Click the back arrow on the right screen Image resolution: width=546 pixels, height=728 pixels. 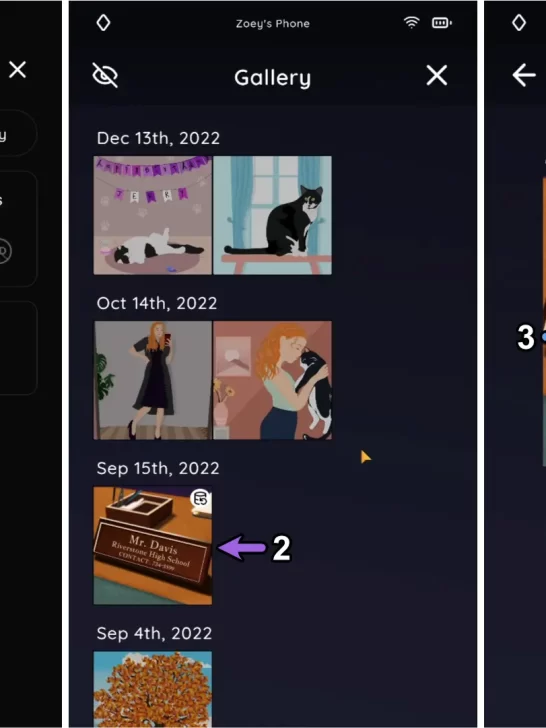(x=524, y=75)
